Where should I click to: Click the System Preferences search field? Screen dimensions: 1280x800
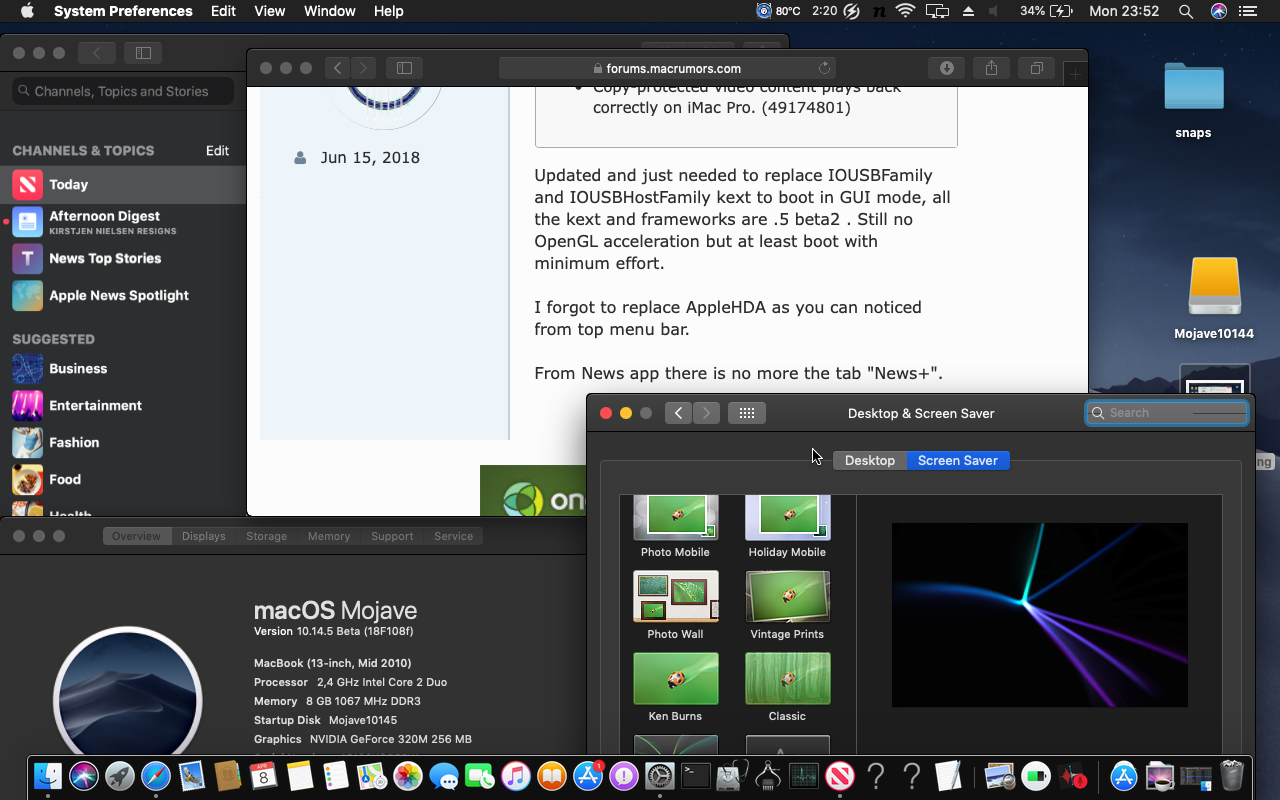(x=1168, y=413)
